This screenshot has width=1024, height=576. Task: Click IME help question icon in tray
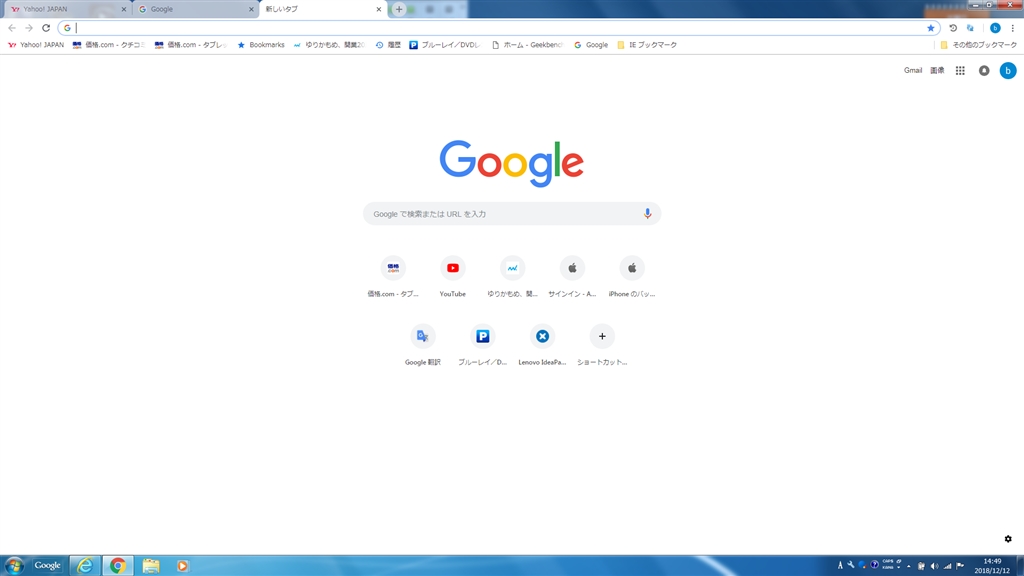click(874, 565)
